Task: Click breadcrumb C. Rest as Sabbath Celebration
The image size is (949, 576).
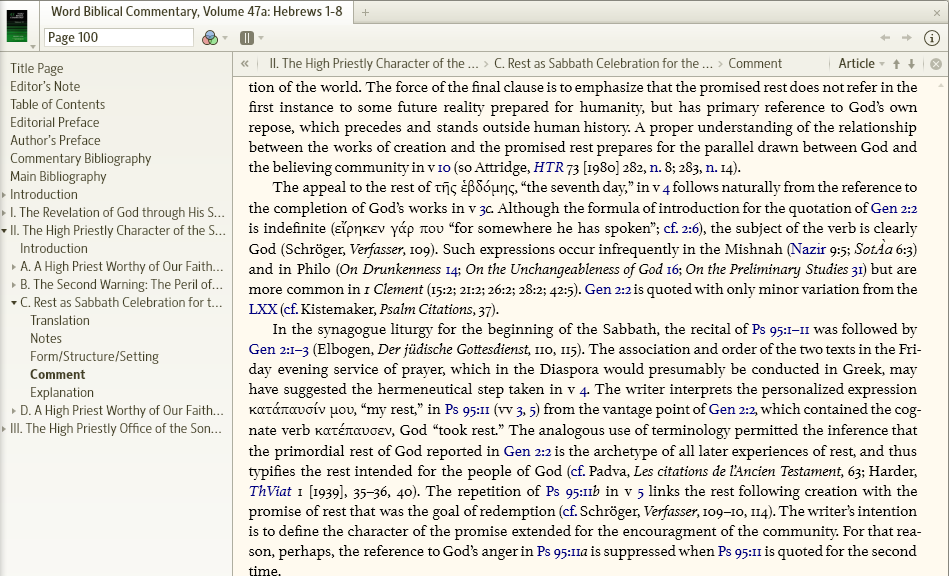Action: (x=603, y=64)
